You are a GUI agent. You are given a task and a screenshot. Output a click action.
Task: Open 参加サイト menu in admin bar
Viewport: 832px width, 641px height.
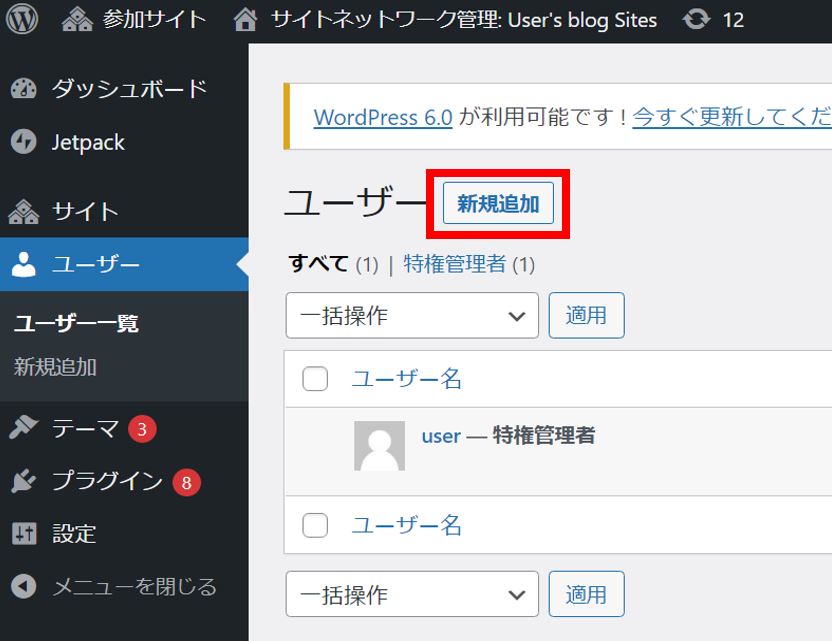tap(134, 19)
